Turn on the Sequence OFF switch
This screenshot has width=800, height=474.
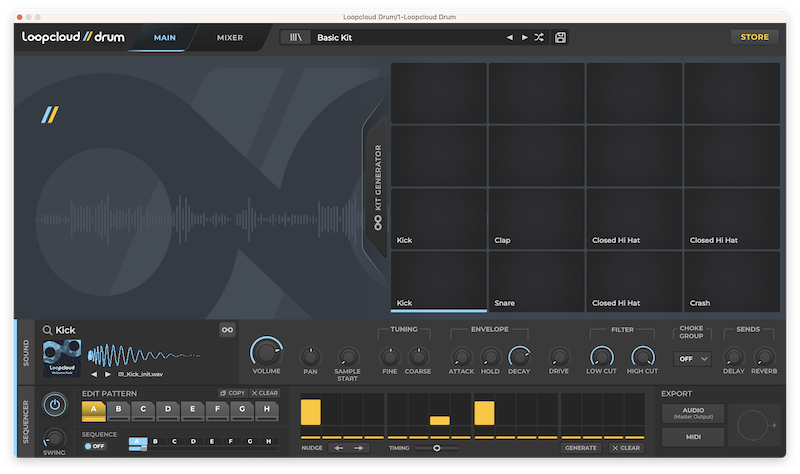coord(95,446)
